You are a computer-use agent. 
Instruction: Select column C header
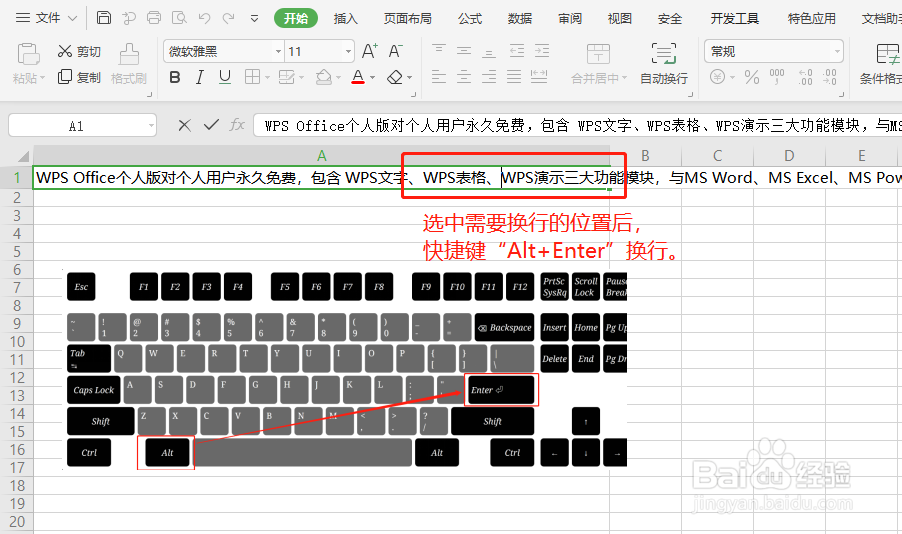coord(717,155)
